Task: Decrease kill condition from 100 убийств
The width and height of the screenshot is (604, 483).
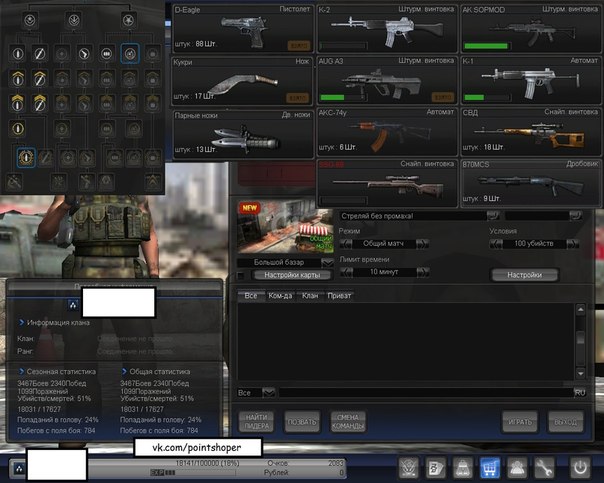Action: point(496,244)
